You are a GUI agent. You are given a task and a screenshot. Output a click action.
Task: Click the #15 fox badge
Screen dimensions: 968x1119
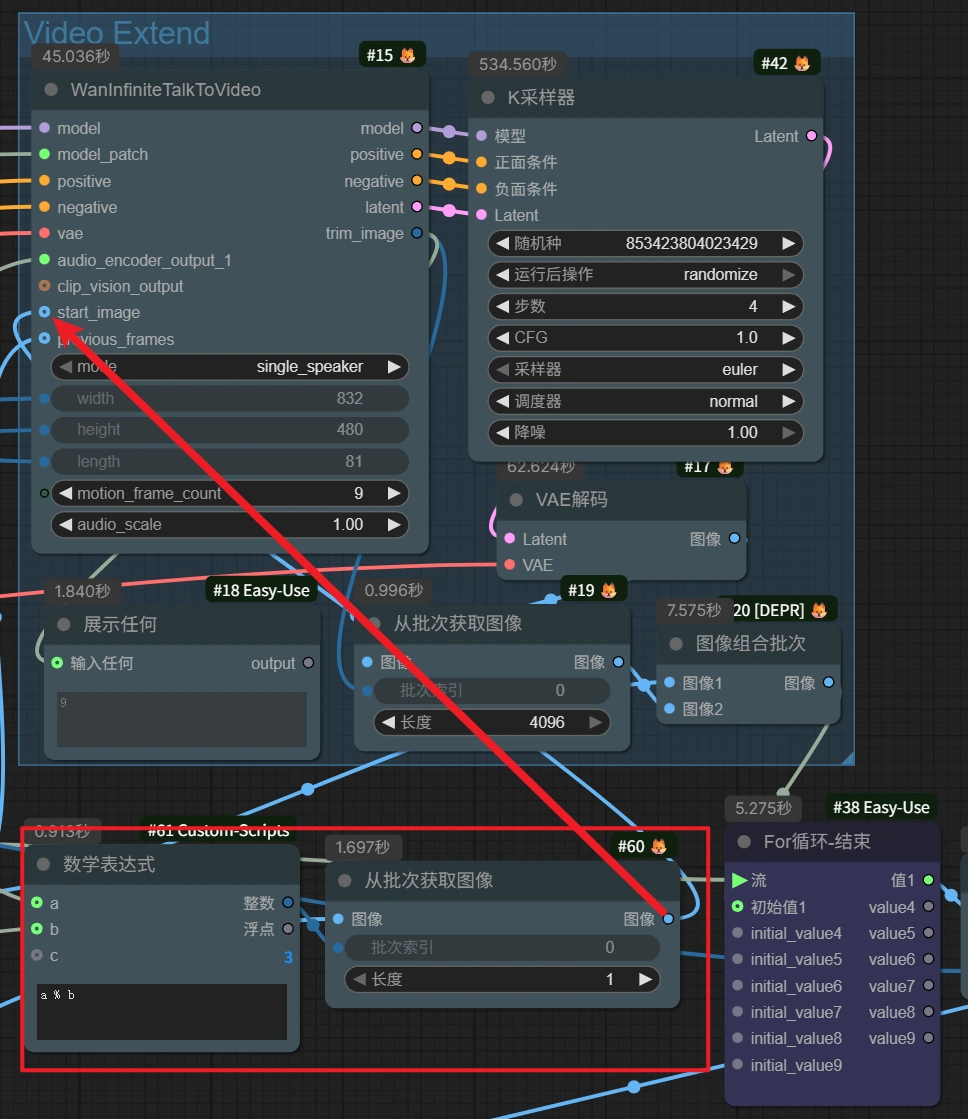coord(393,55)
